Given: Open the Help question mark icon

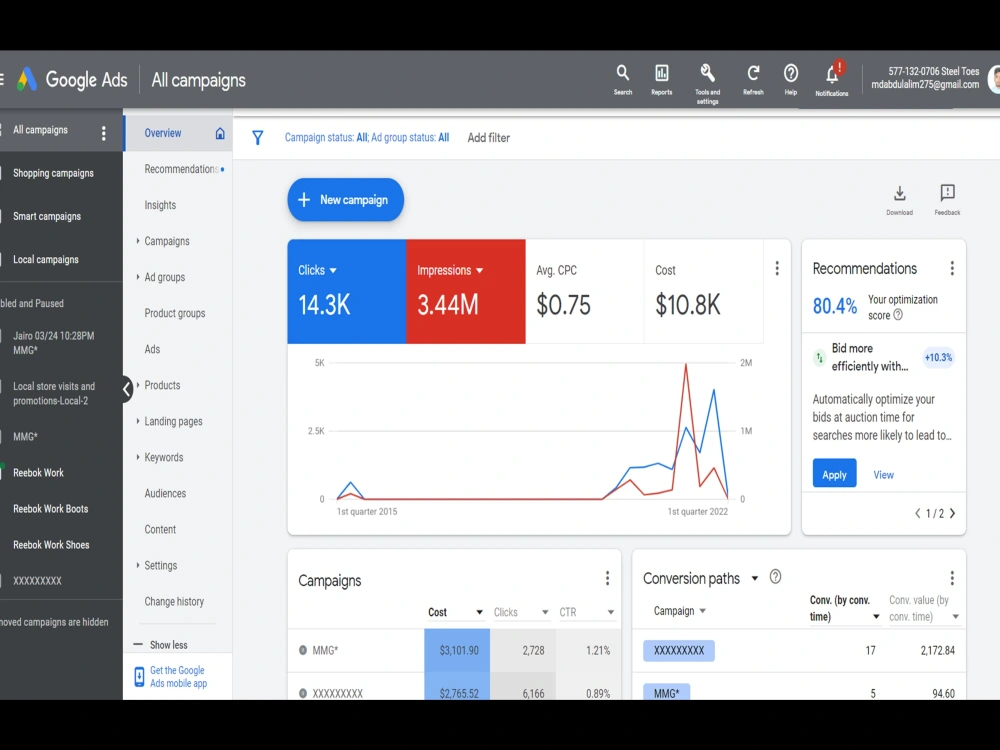Looking at the screenshot, I should (x=791, y=80).
